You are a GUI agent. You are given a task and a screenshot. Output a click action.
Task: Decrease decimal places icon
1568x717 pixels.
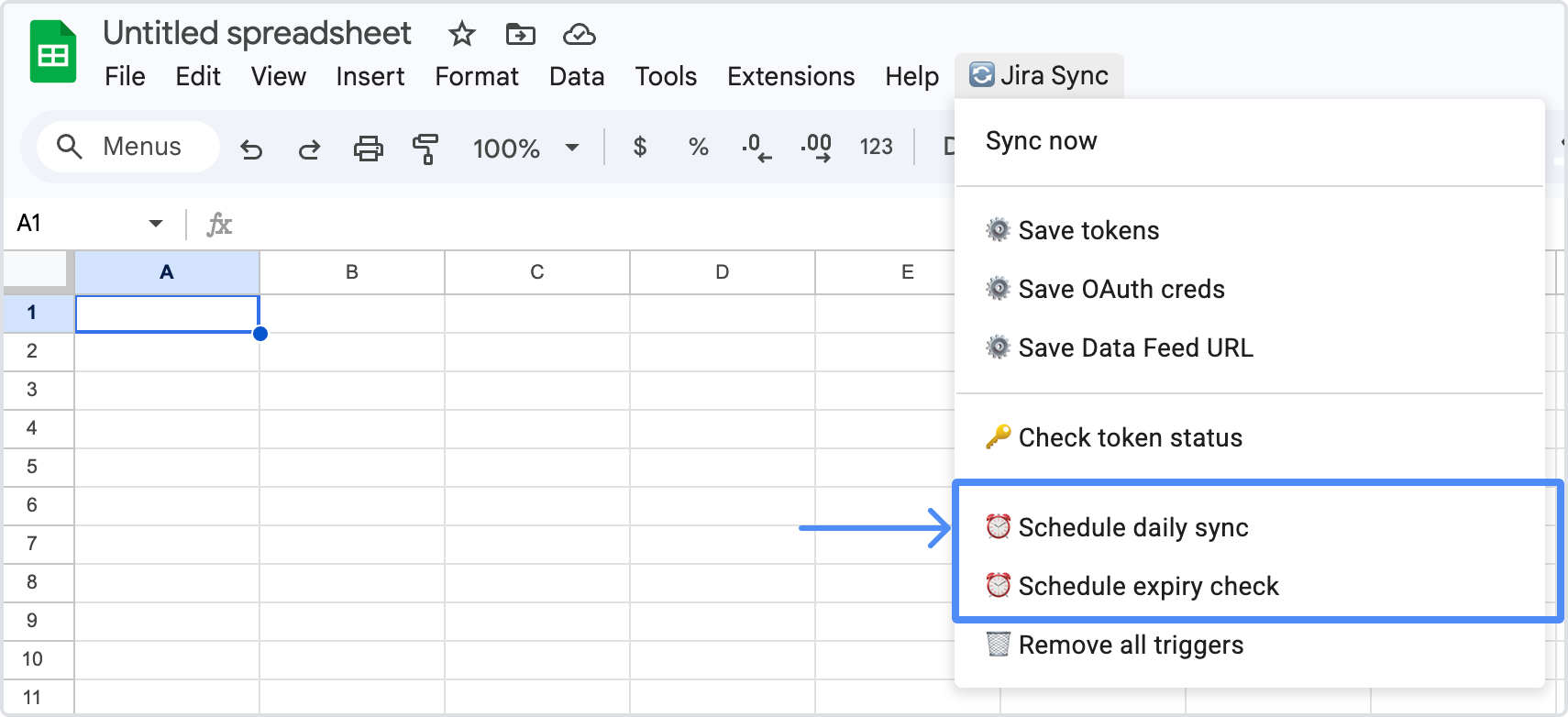click(756, 147)
